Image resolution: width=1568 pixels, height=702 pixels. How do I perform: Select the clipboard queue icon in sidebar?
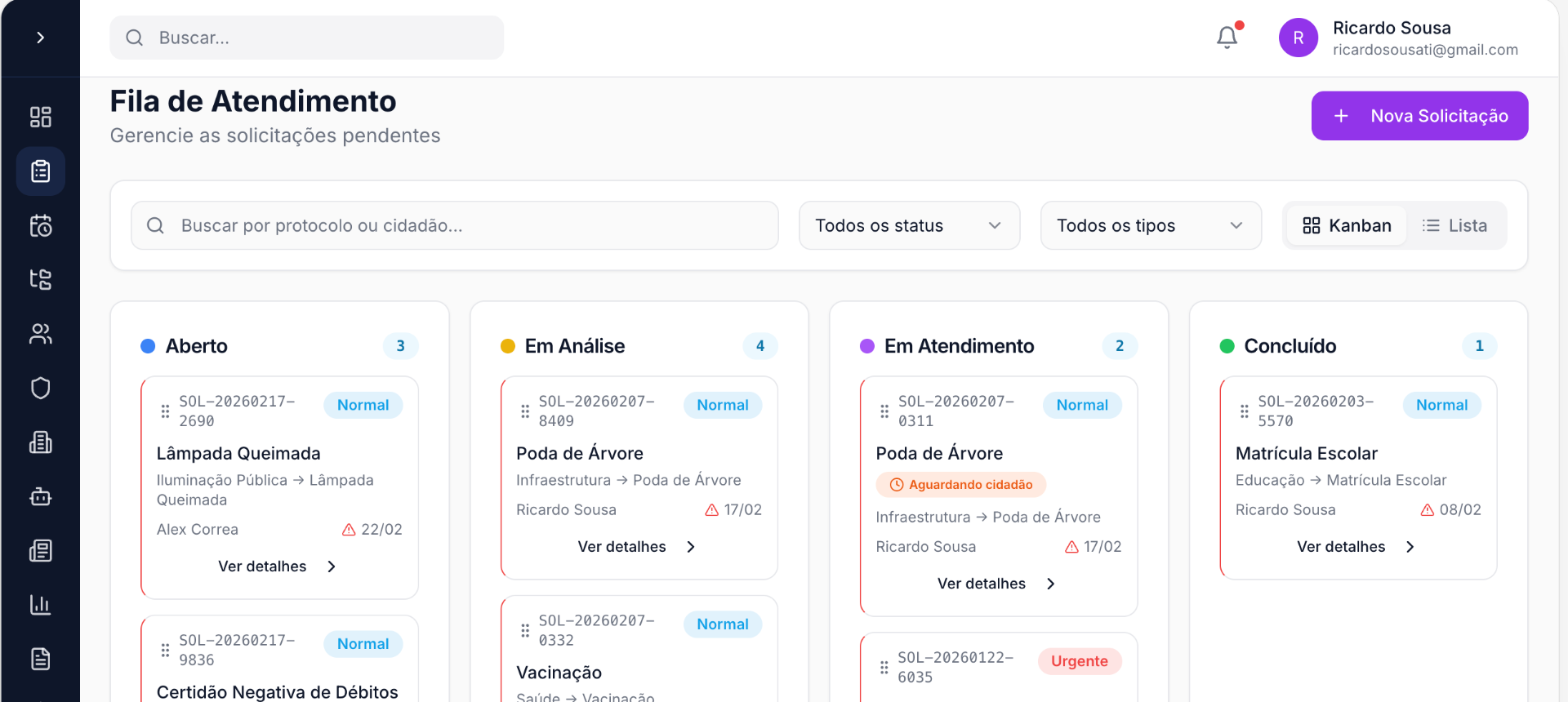tap(40, 171)
